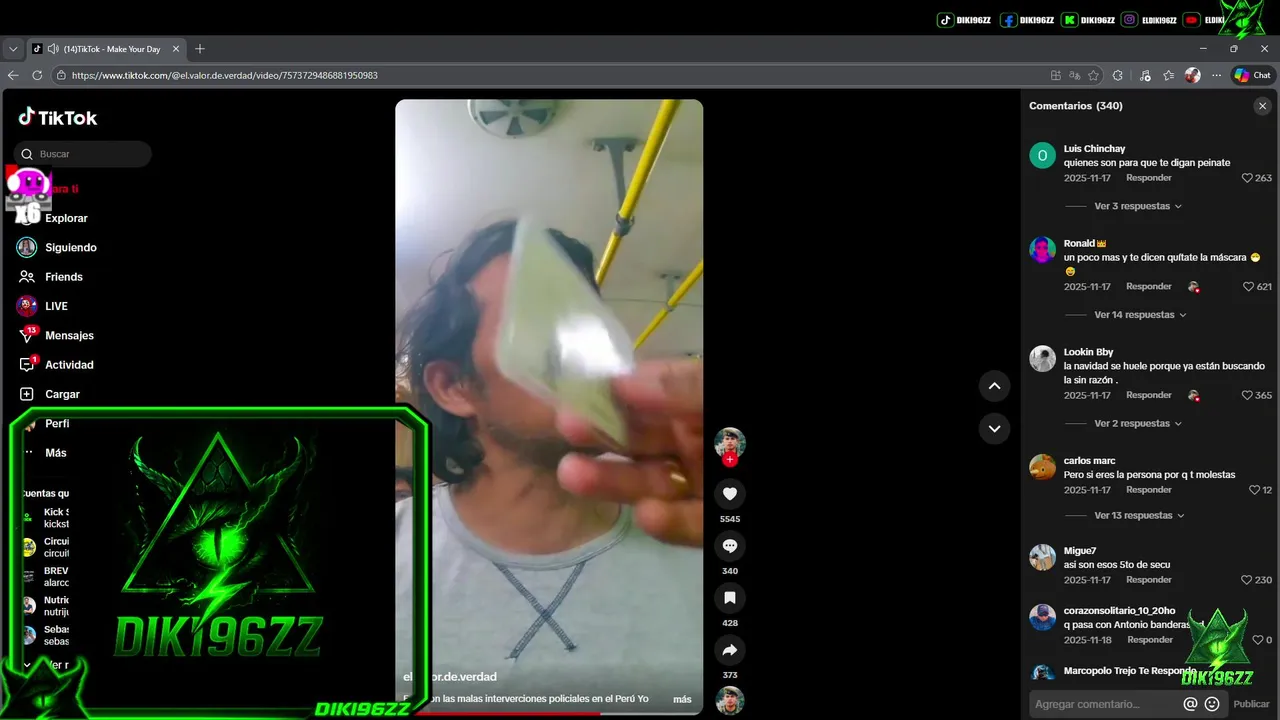Screen dimensions: 1280x720
Task: Insert a mention with the @ icon
Action: pos(1190,704)
